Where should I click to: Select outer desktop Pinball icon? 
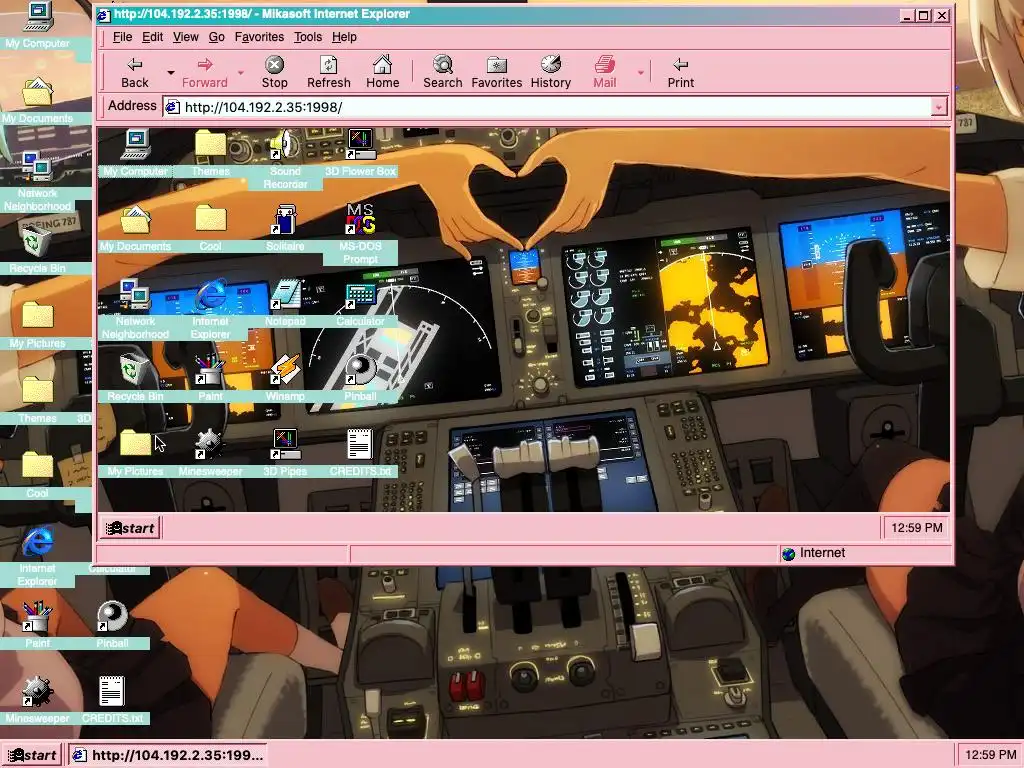tap(112, 626)
